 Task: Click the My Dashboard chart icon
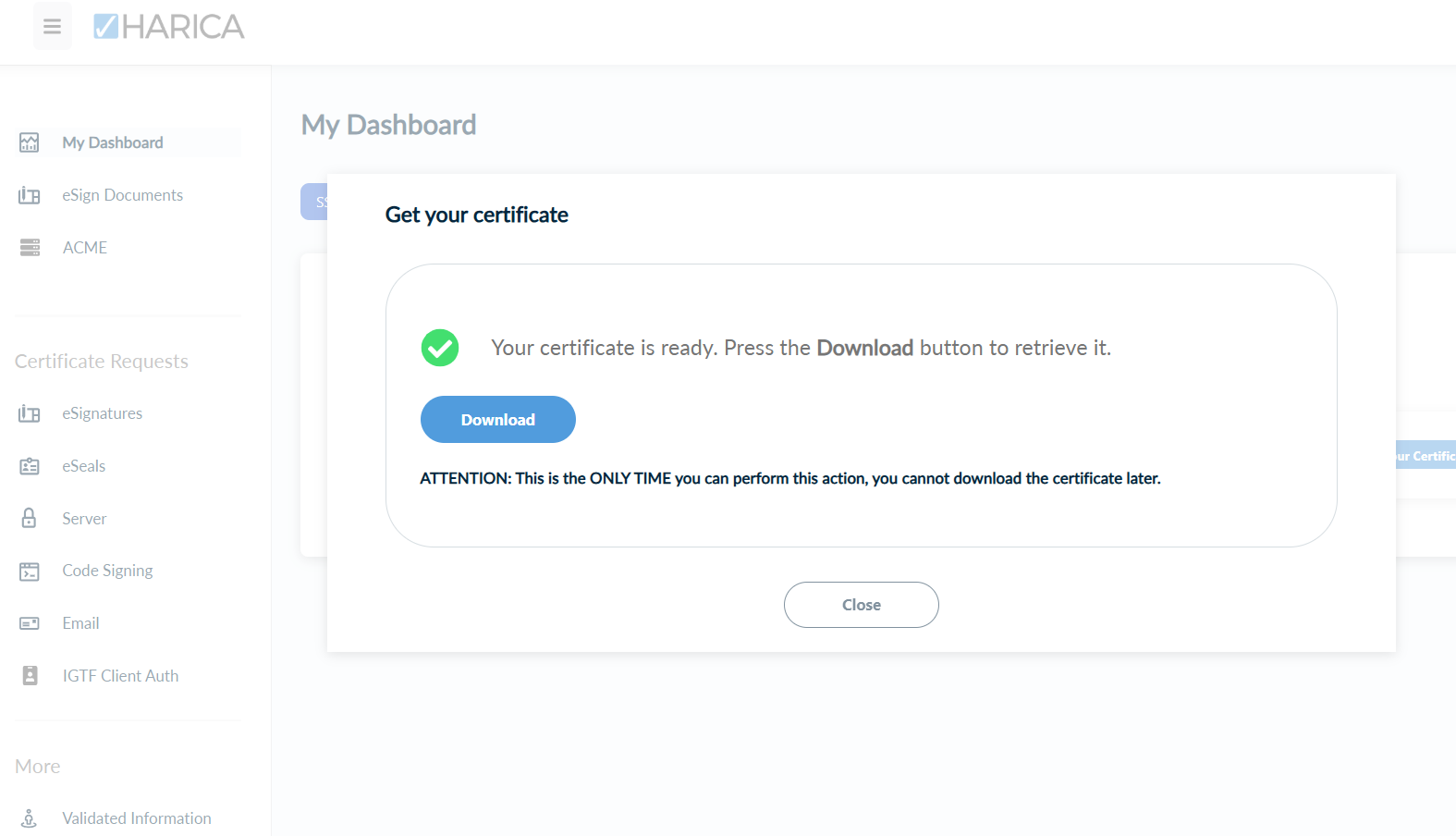coord(30,142)
